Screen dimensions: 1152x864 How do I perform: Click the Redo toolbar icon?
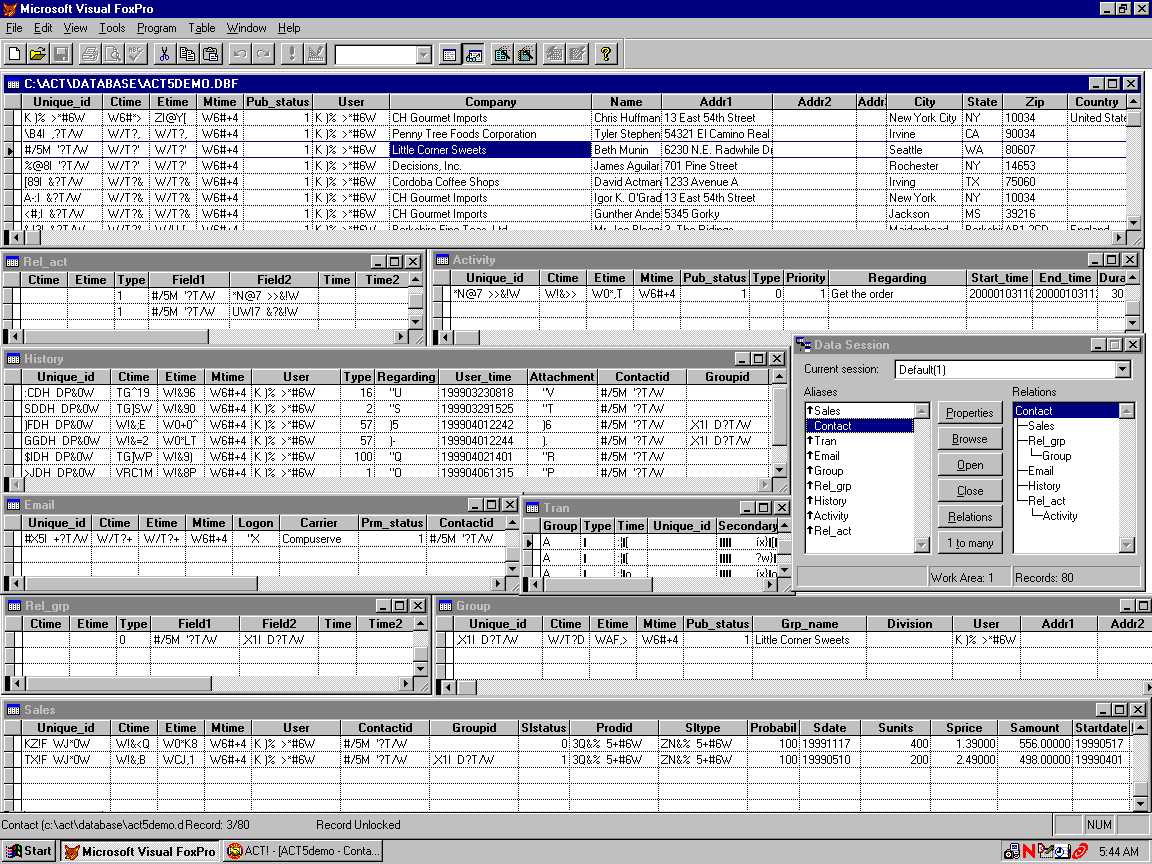coord(263,54)
